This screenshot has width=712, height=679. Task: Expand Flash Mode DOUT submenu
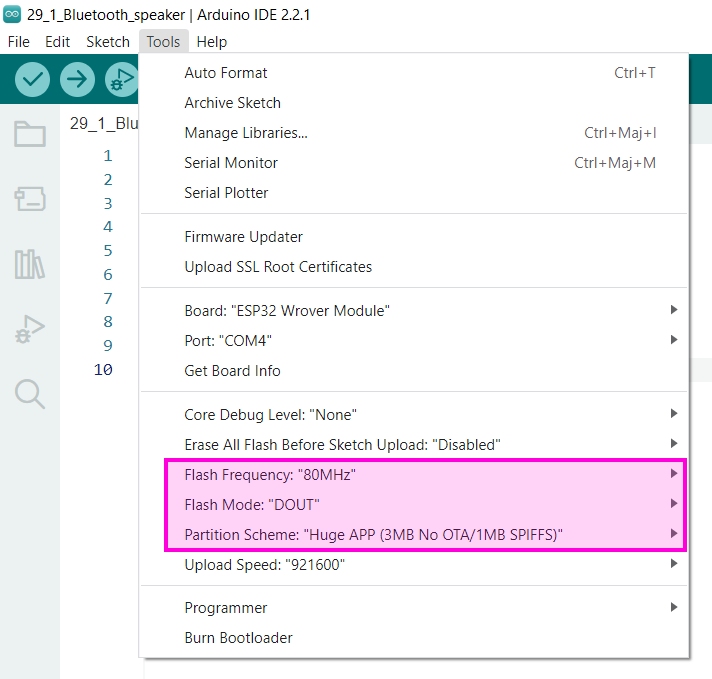pos(414,505)
